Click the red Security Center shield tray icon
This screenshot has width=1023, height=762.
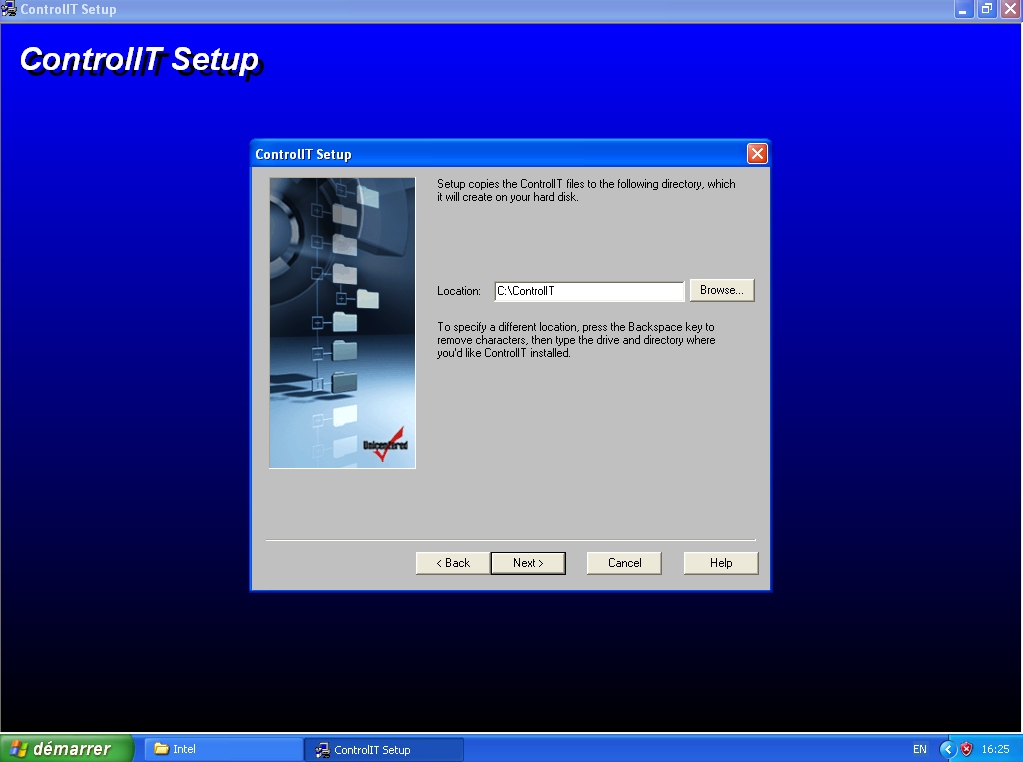(966, 749)
